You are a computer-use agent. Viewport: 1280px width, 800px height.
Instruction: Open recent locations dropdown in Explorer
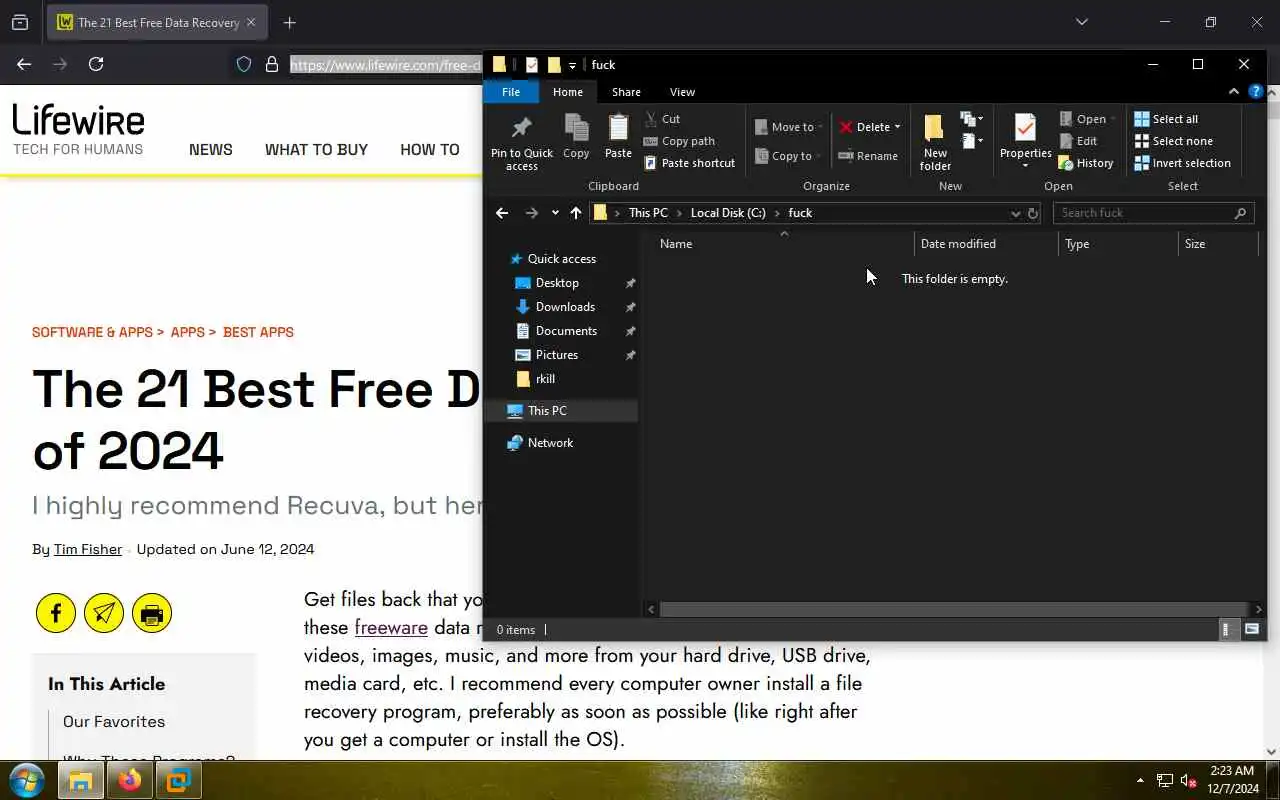555,213
